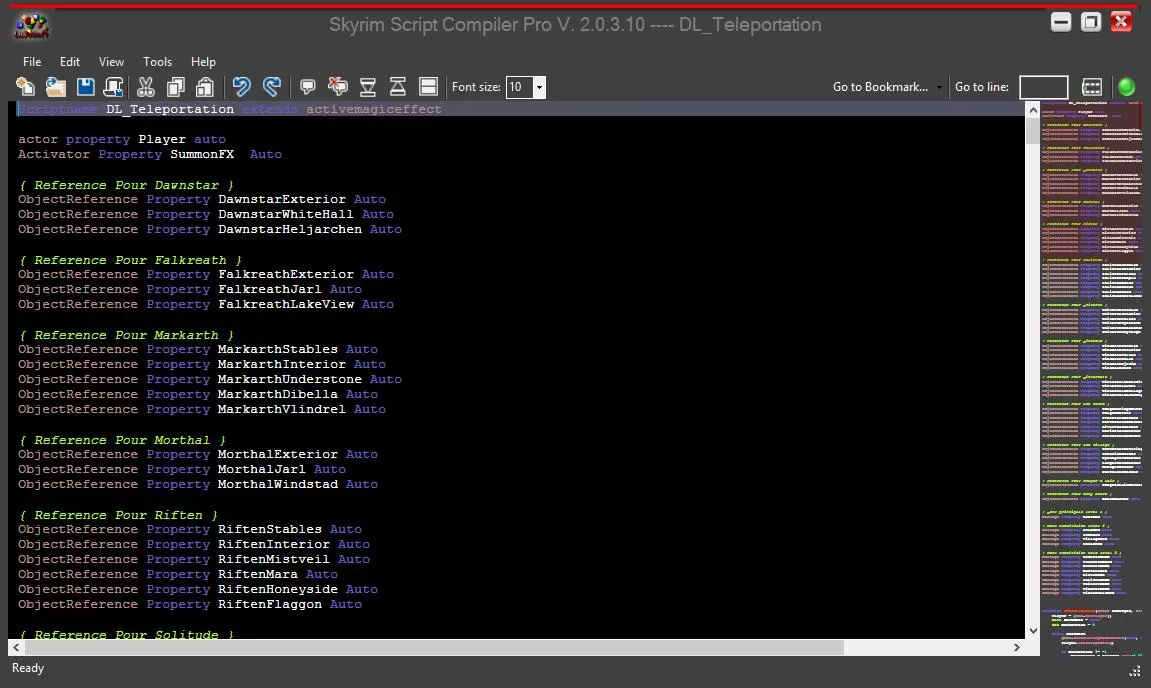This screenshot has height=688, width=1151.
Task: Click the RiftenMistveil property line
Action: (x=194, y=559)
